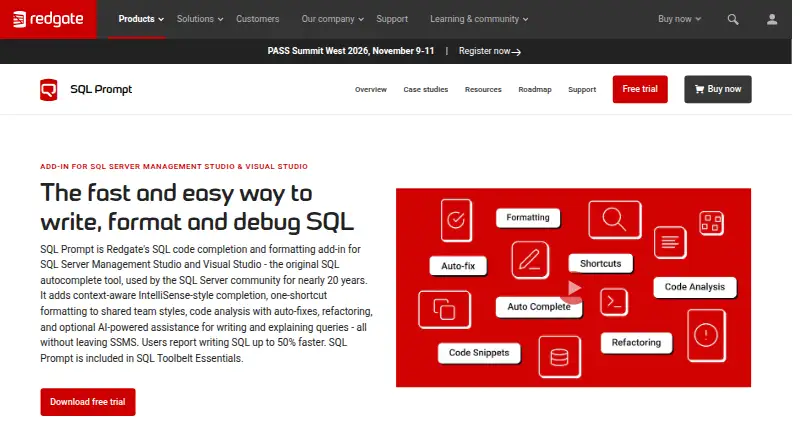The image size is (800, 440).
Task: Click the shopping cart icon in Buy now
Action: tap(699, 89)
